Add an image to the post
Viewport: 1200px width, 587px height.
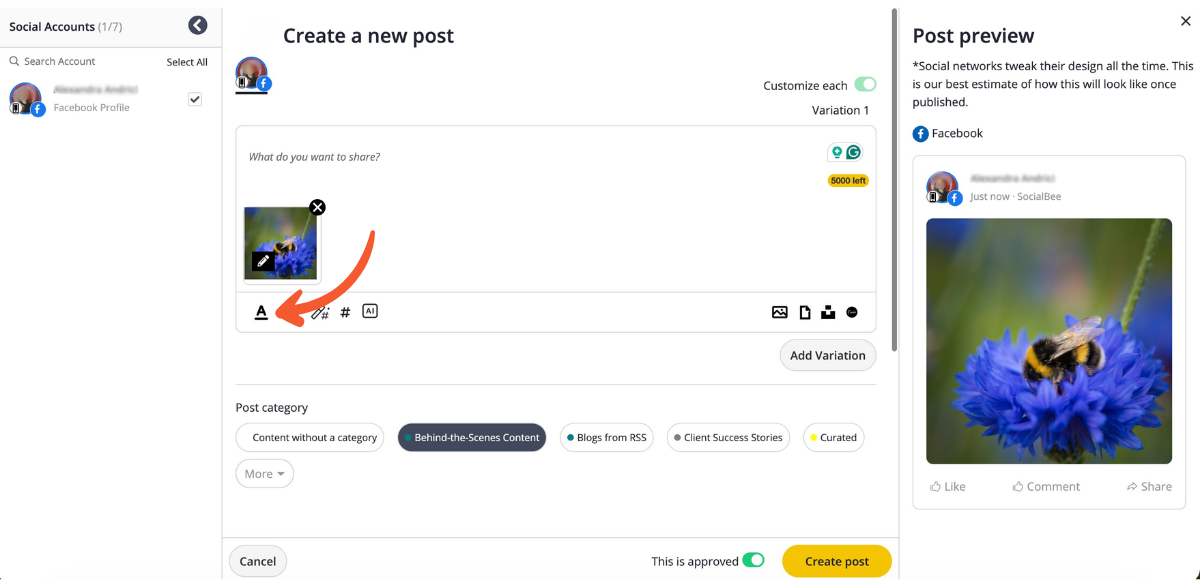tap(780, 312)
